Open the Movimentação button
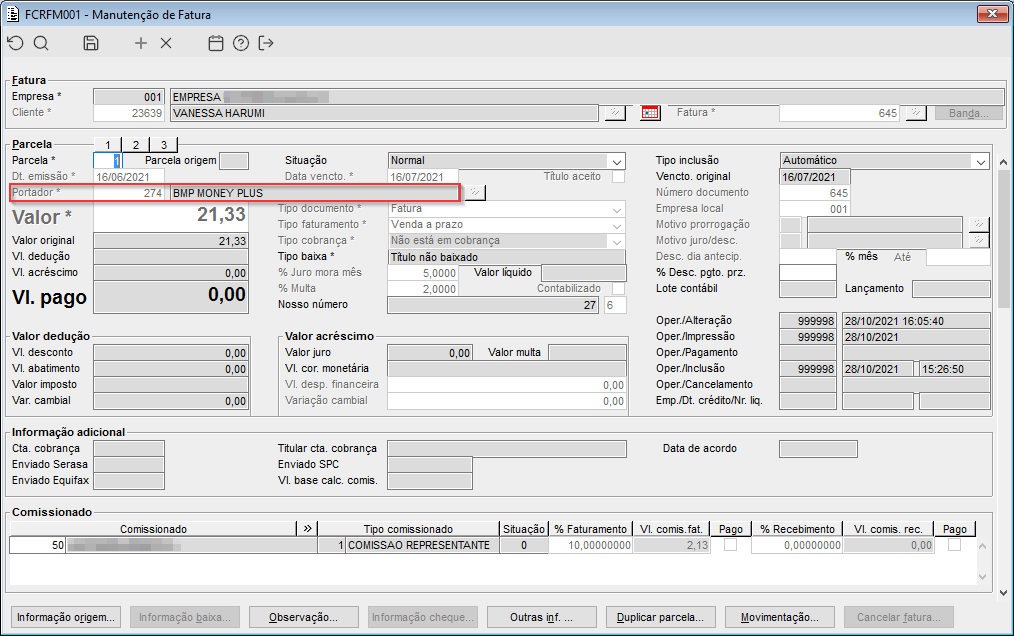 coord(779,616)
